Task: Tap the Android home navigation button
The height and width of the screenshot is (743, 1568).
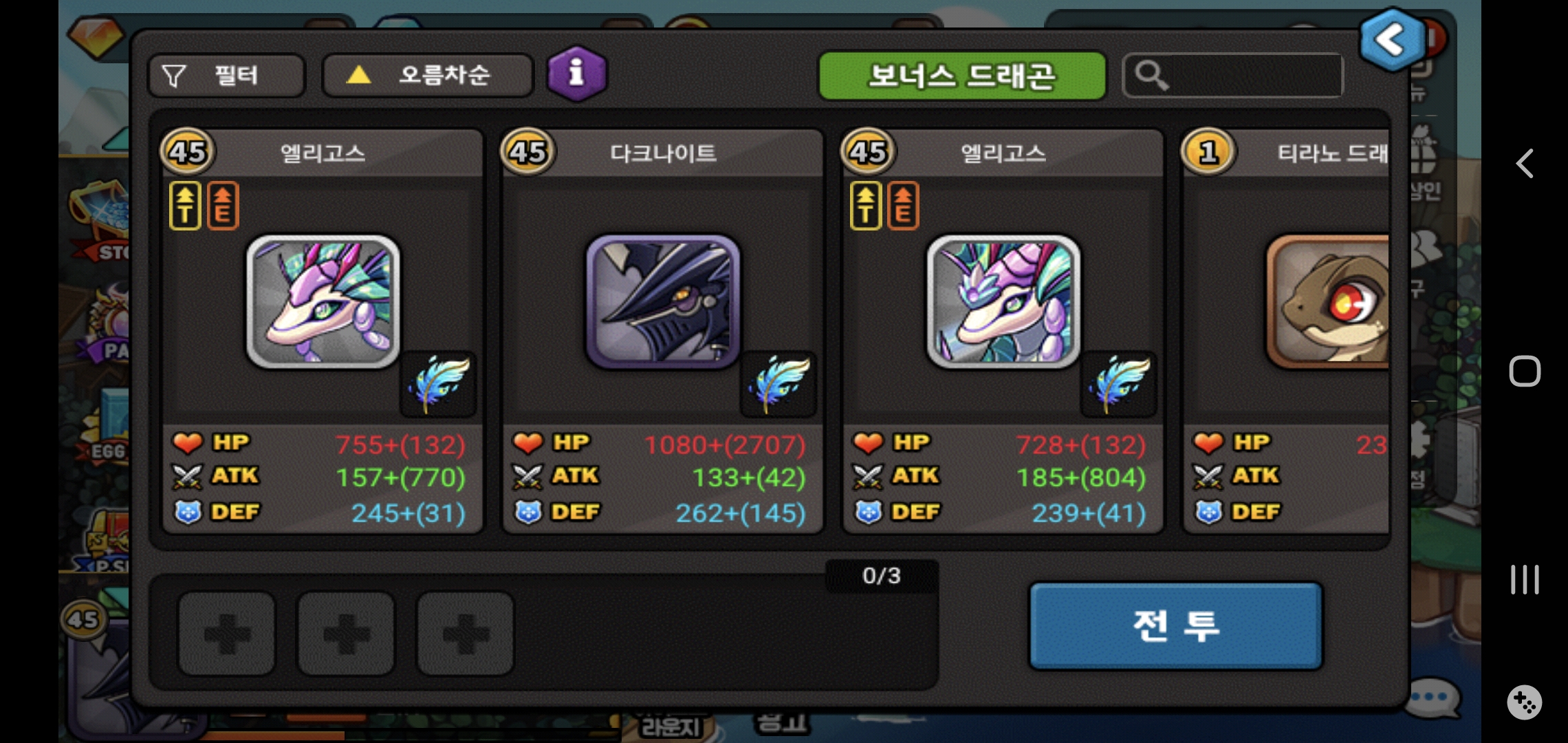Action: point(1525,371)
